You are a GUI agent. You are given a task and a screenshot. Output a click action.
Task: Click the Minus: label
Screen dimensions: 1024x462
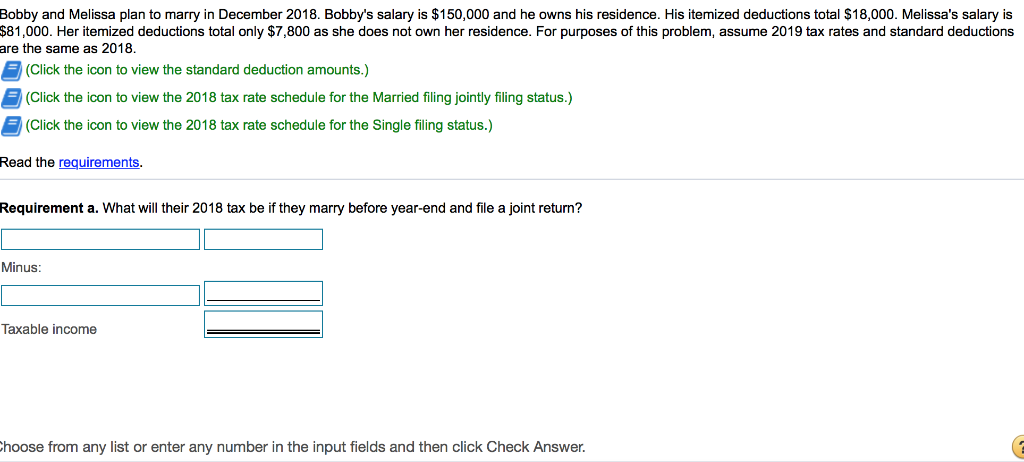click(x=22, y=267)
